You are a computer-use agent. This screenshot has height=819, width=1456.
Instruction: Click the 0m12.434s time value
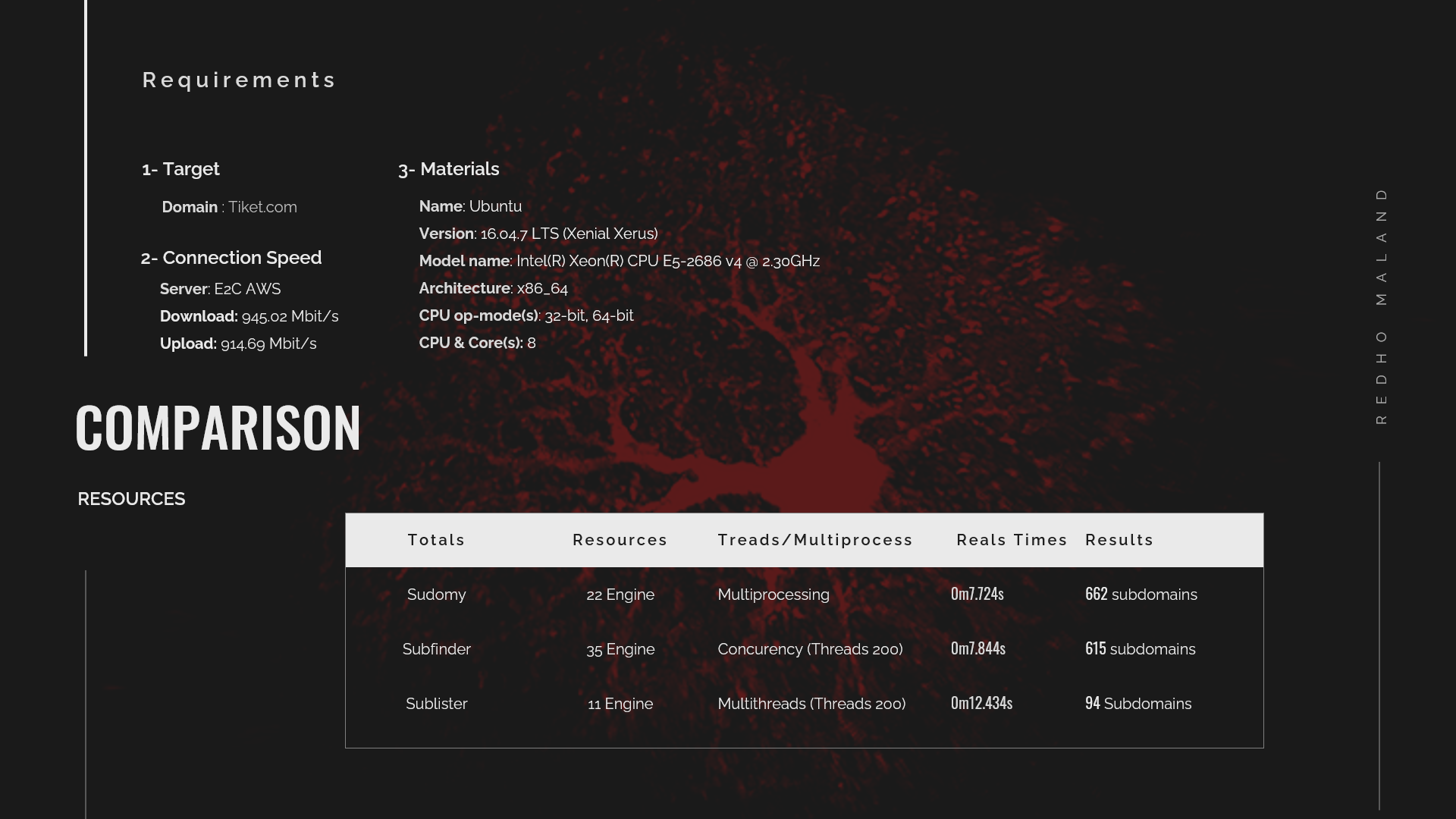pyautogui.click(x=981, y=703)
